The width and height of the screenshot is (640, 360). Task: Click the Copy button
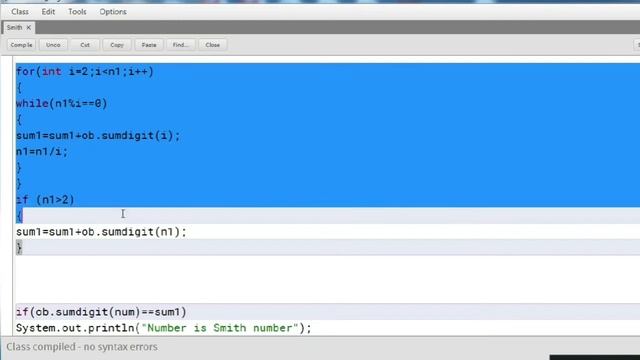[x=117, y=45]
